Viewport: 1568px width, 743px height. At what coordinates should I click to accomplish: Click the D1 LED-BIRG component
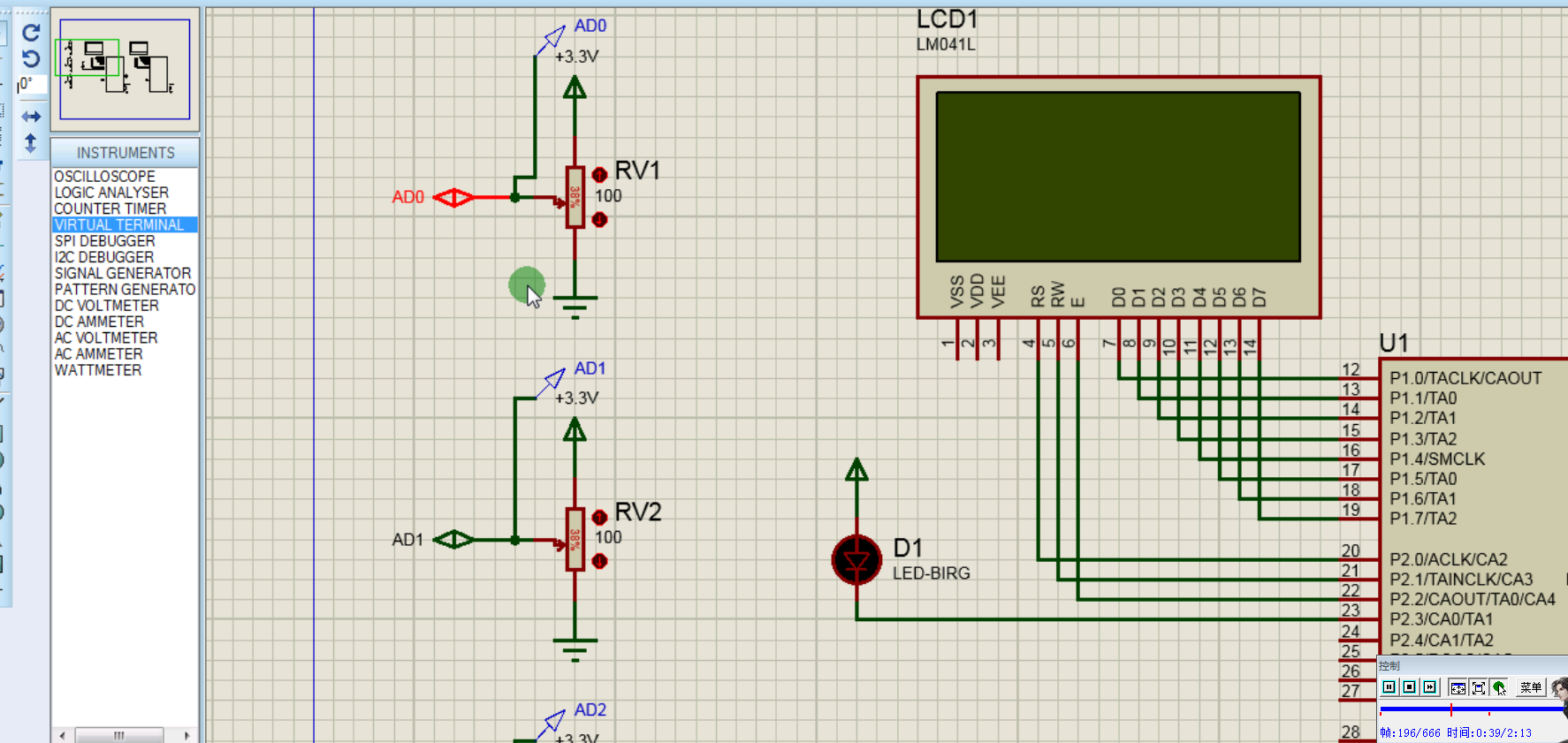pyautogui.click(x=856, y=559)
